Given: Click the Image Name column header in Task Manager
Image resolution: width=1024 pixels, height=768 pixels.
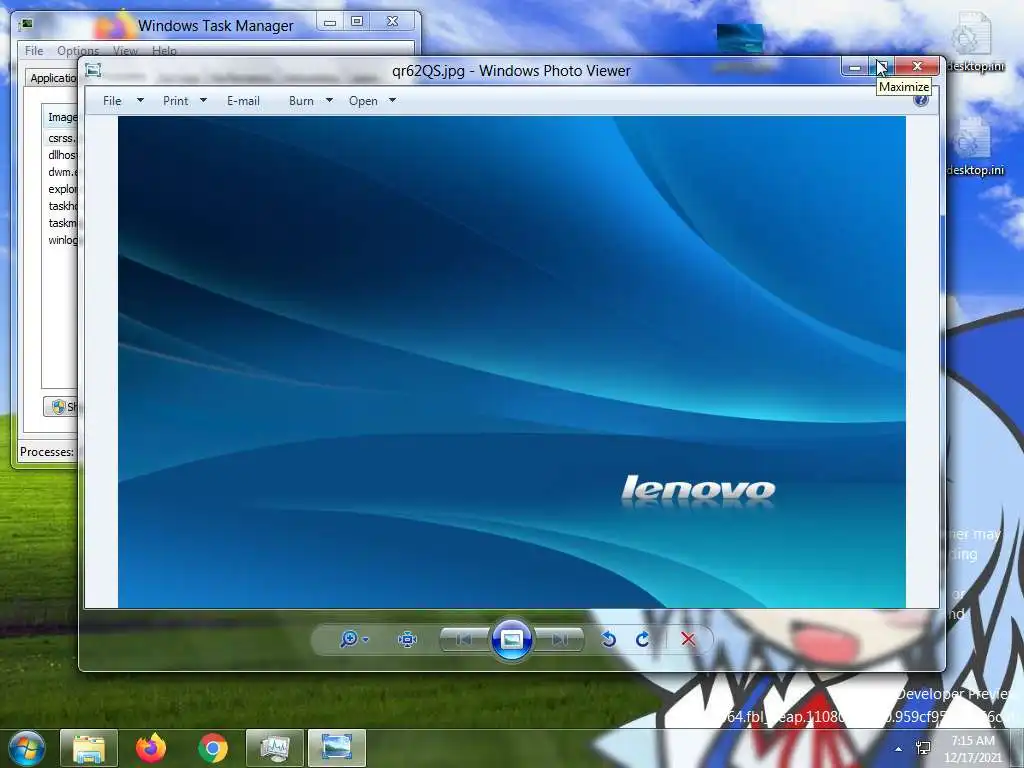Looking at the screenshot, I should pyautogui.click(x=61, y=117).
